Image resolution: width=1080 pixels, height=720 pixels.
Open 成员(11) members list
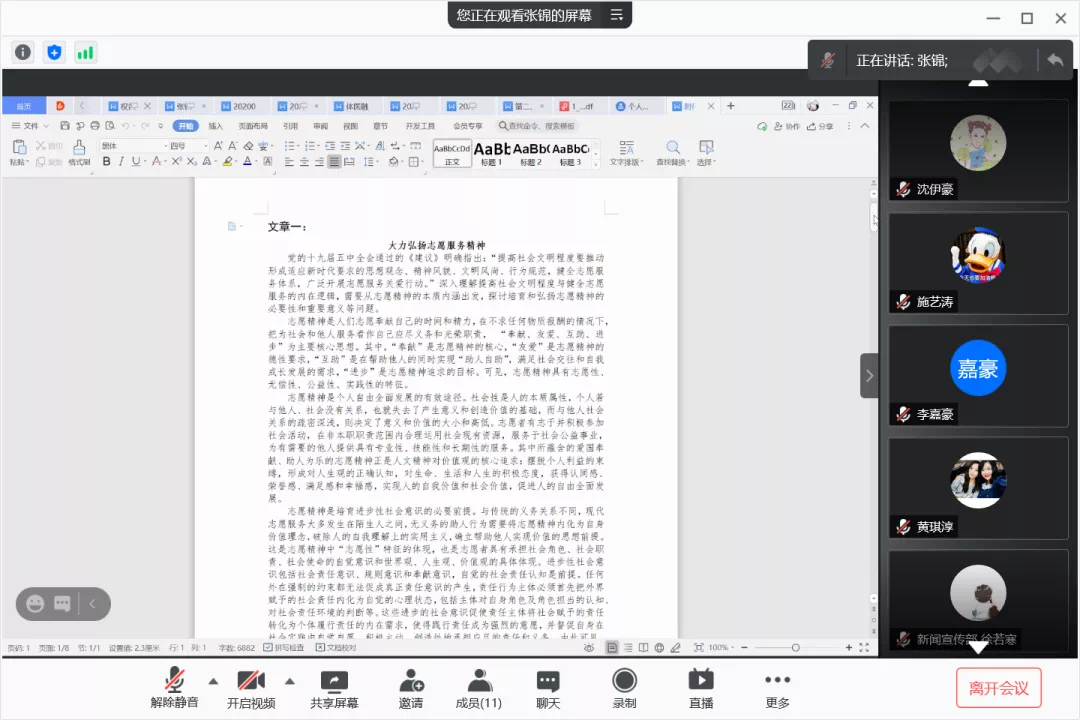tap(479, 688)
